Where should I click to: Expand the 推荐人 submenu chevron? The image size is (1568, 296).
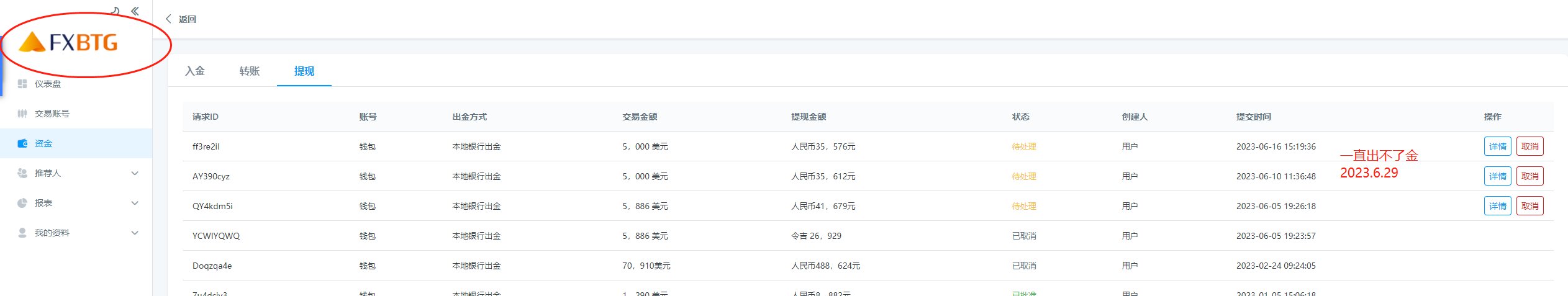135,173
